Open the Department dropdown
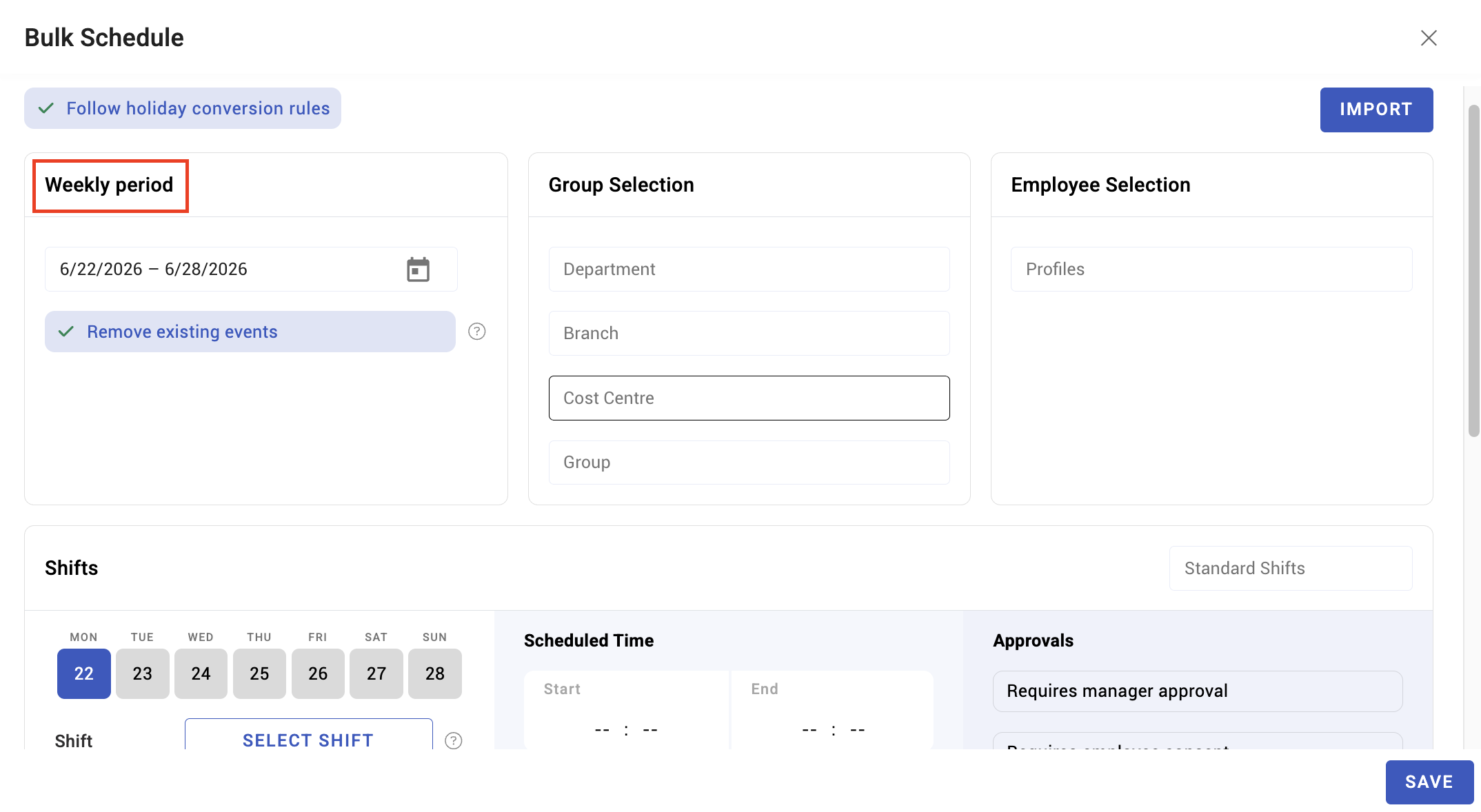Viewport: 1481px width, 812px height. (x=749, y=269)
